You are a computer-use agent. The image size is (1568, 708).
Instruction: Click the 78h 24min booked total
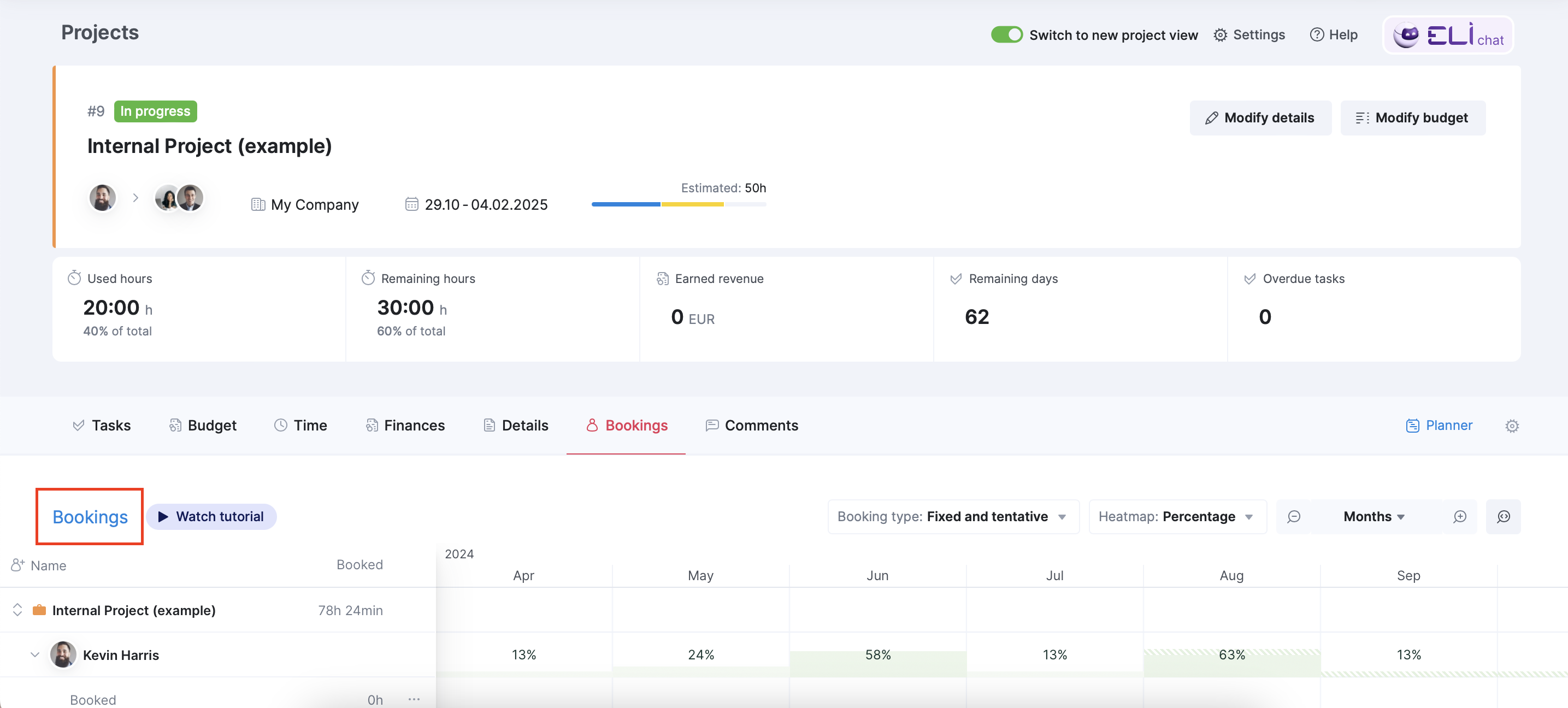tap(351, 610)
